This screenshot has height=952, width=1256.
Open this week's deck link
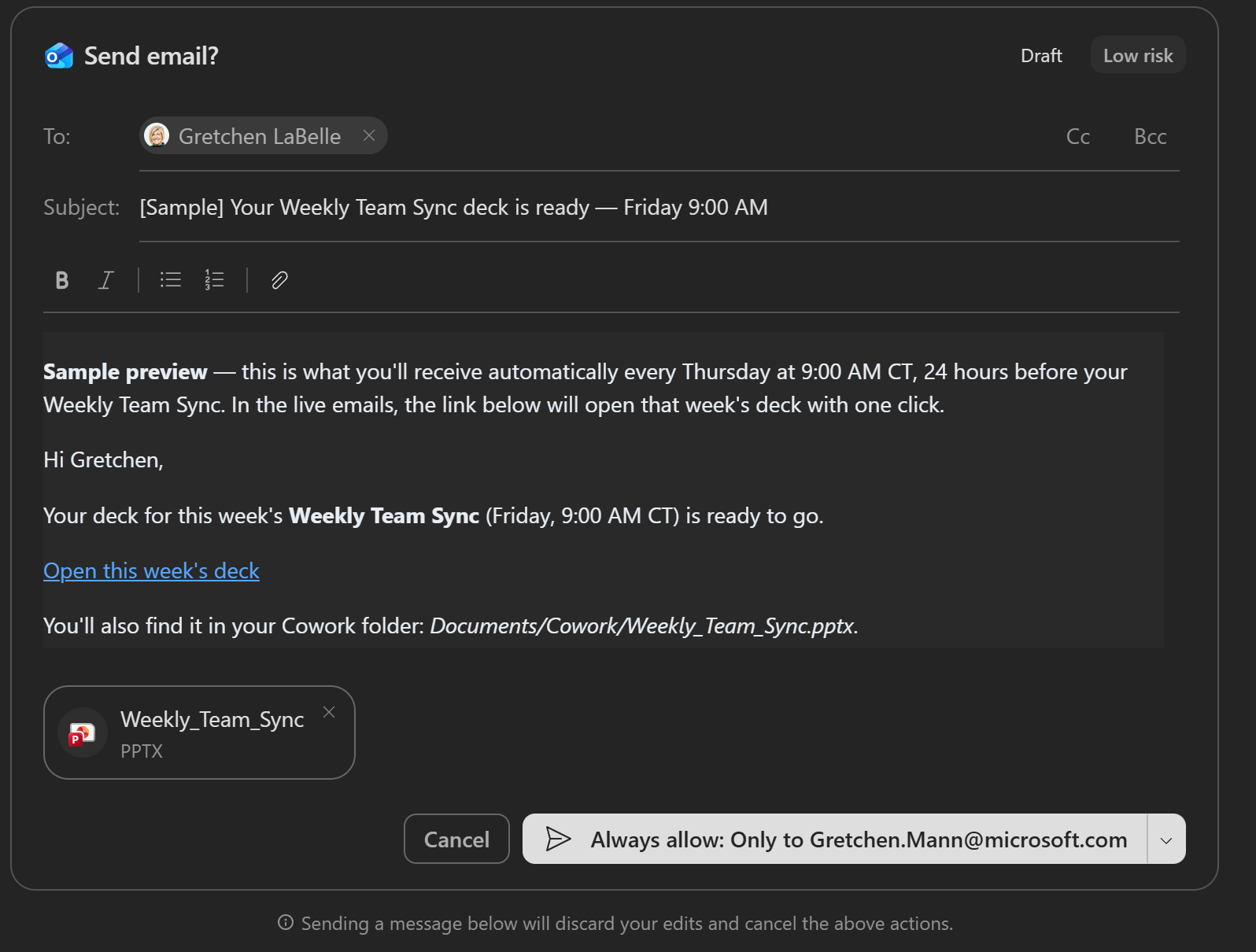point(151,571)
